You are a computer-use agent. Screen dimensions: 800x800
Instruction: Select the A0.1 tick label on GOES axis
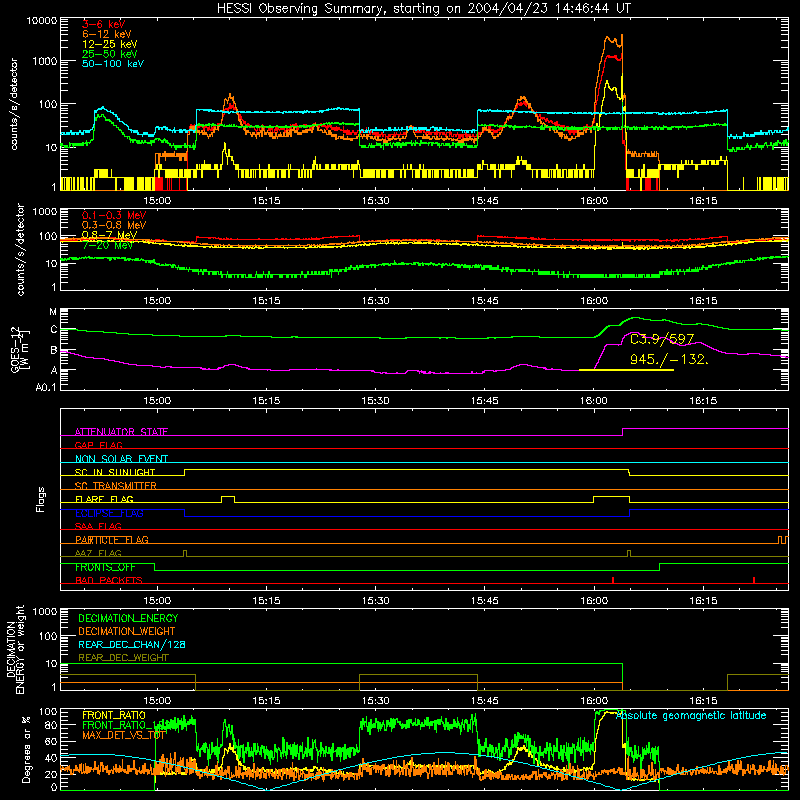(46, 388)
